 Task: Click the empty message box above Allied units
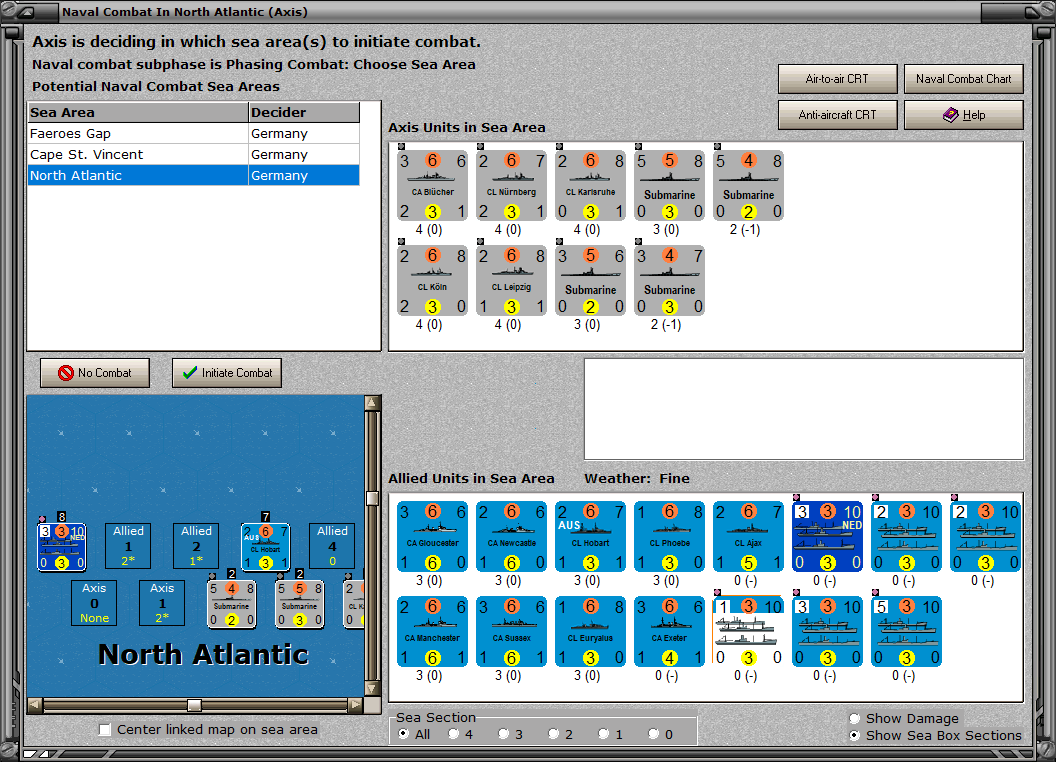tap(804, 409)
